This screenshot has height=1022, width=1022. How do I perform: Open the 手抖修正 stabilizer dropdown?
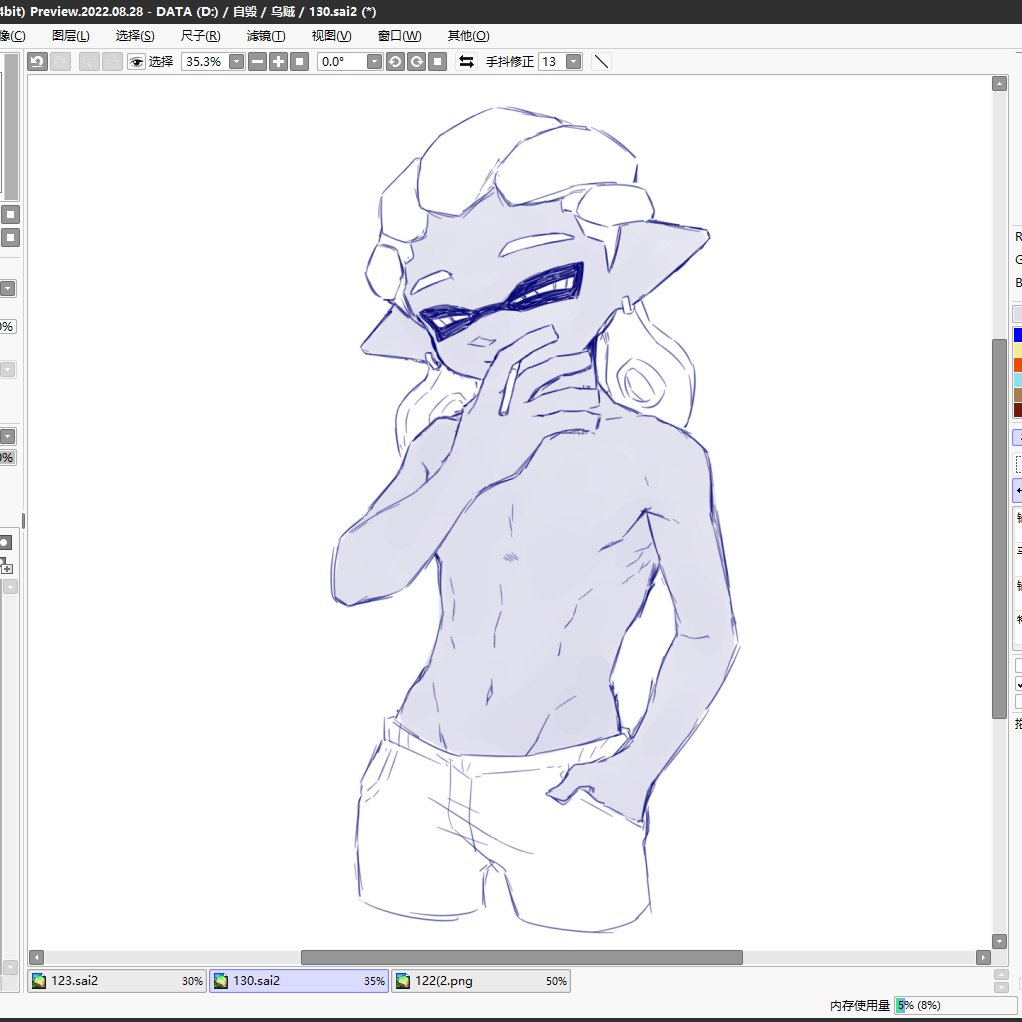[574, 61]
